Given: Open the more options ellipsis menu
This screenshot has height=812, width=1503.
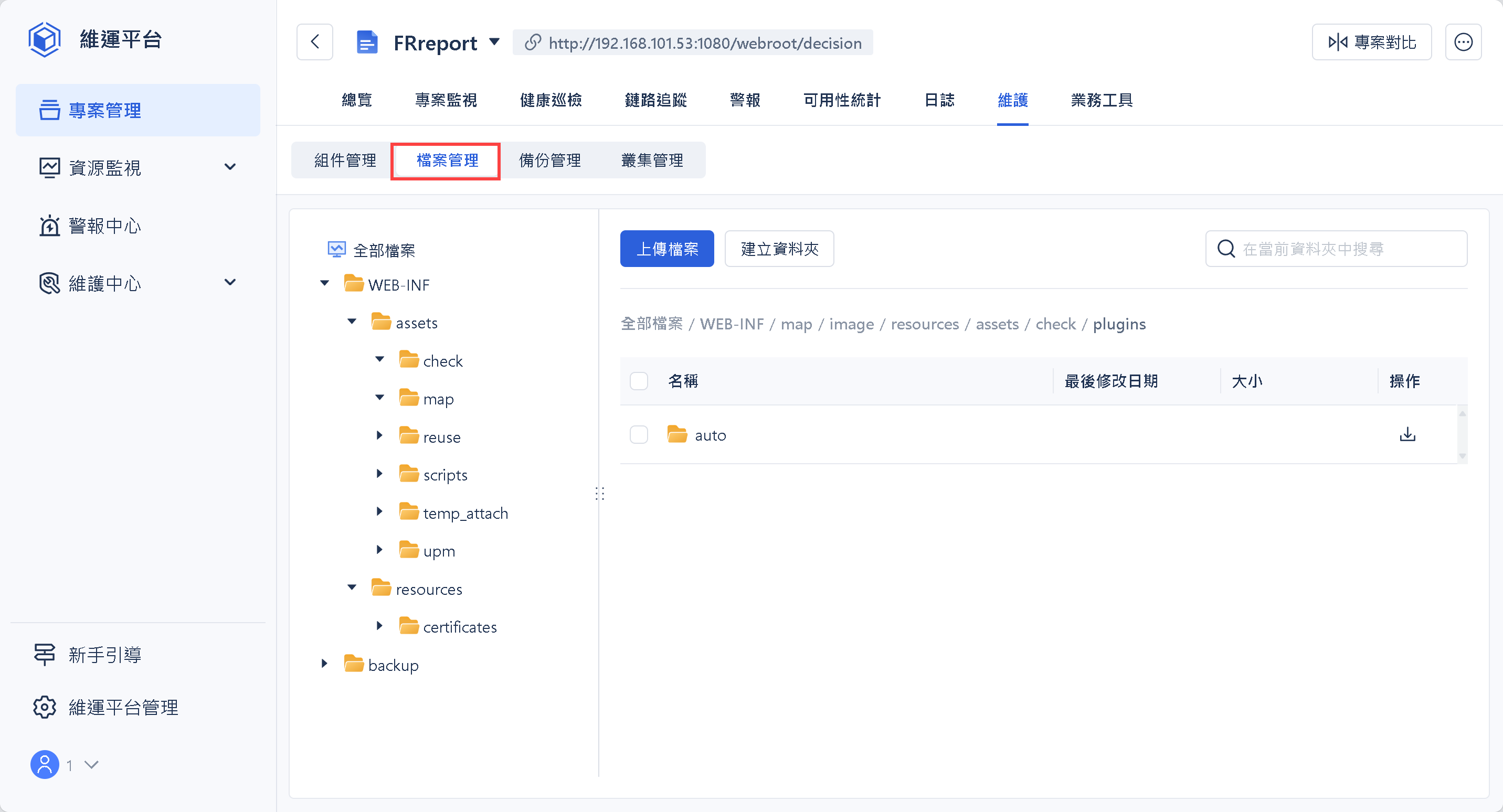Looking at the screenshot, I should (1463, 42).
